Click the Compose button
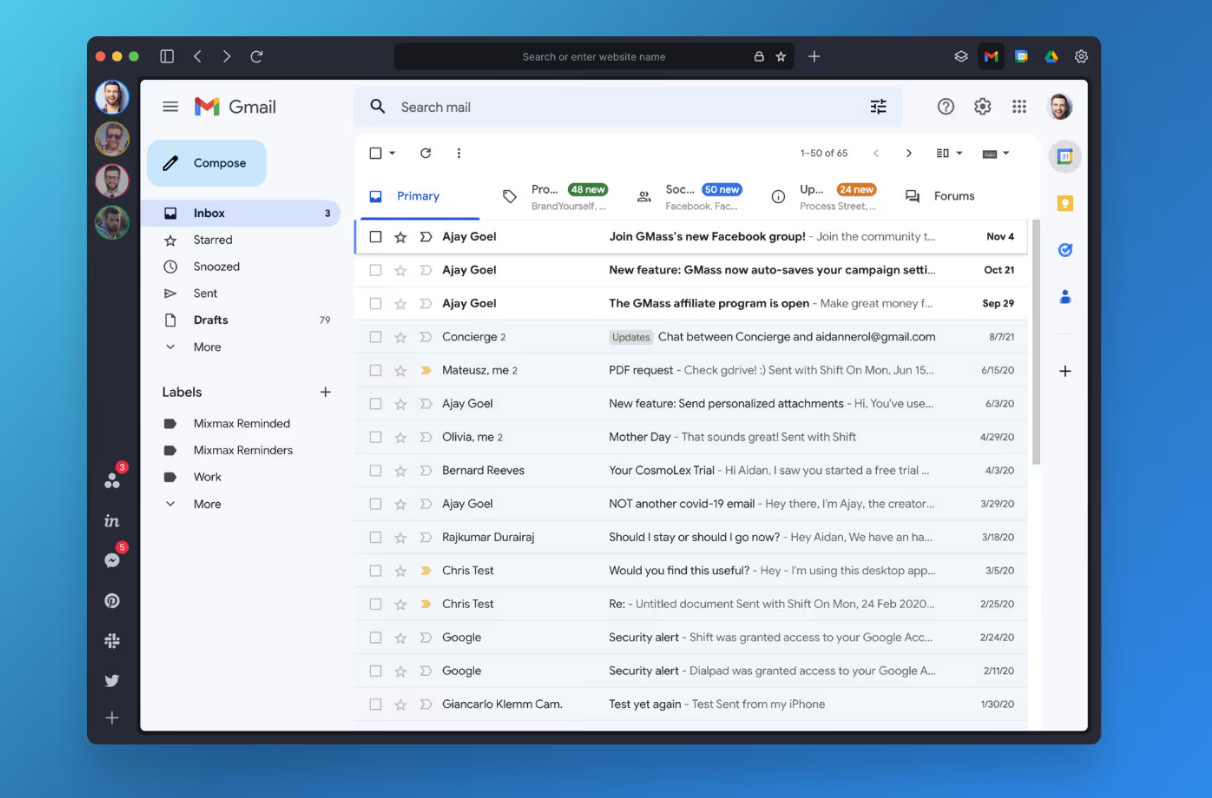 tap(206, 162)
